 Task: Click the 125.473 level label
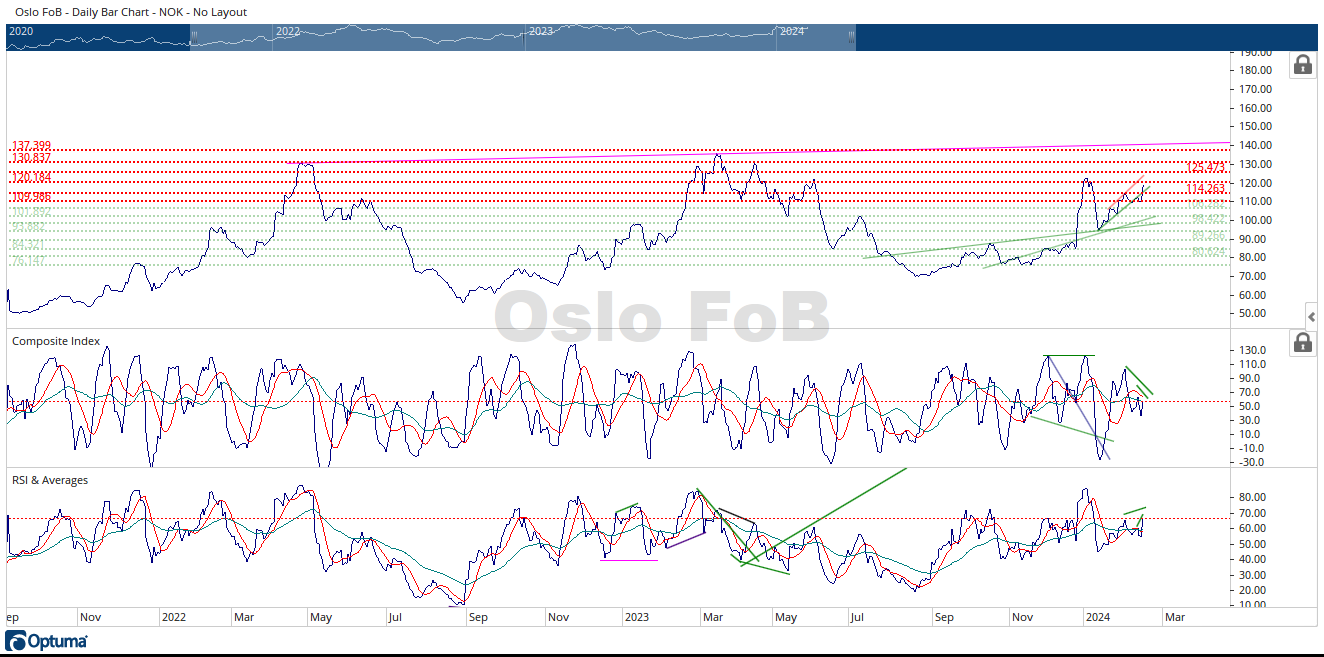point(1206,167)
